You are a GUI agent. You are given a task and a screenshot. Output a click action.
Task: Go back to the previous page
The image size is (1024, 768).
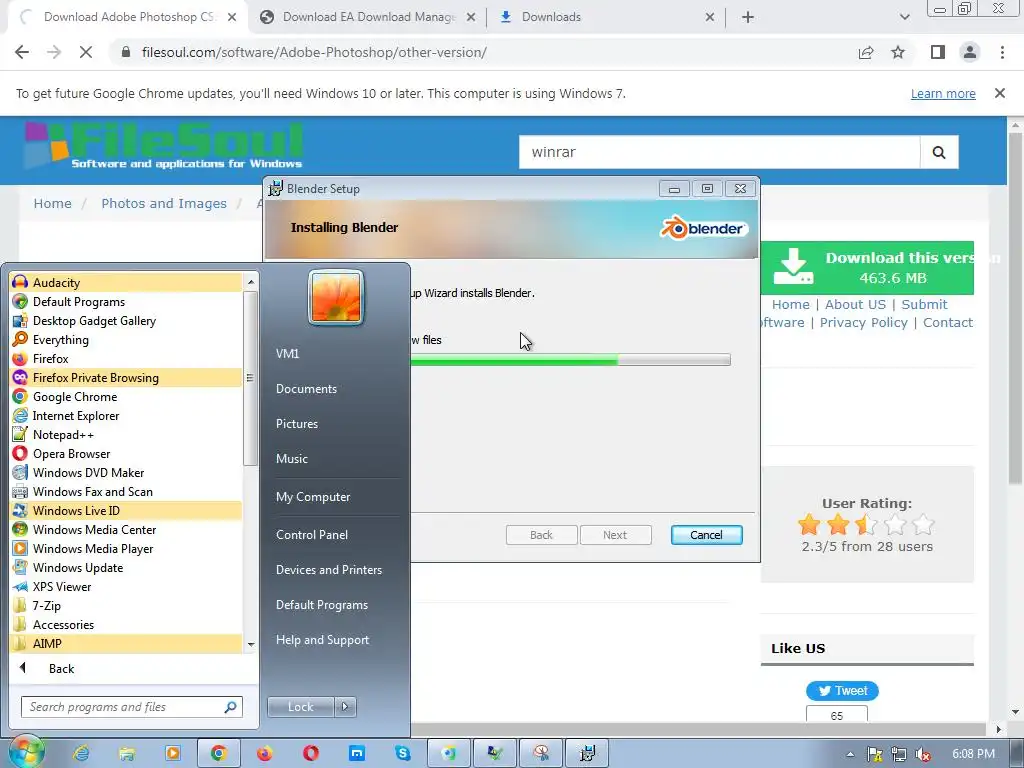tap(22, 52)
